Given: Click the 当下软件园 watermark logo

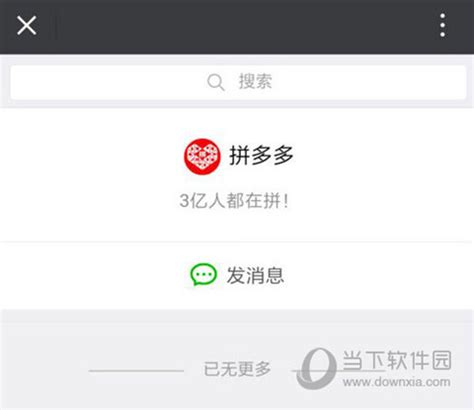Looking at the screenshot, I should pos(315,369).
